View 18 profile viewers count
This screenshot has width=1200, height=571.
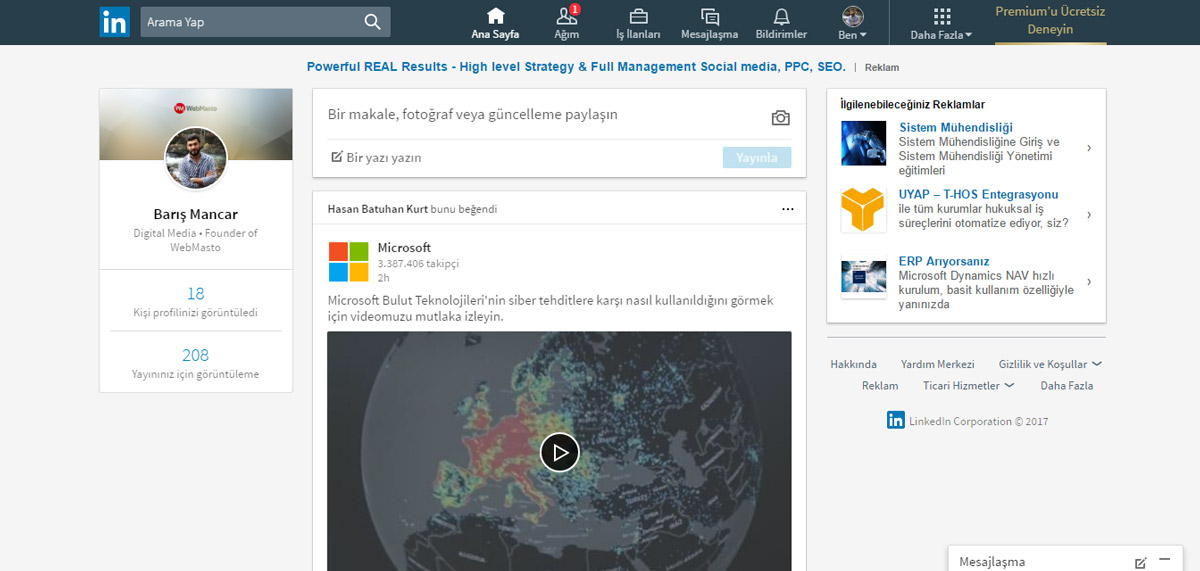point(196,294)
